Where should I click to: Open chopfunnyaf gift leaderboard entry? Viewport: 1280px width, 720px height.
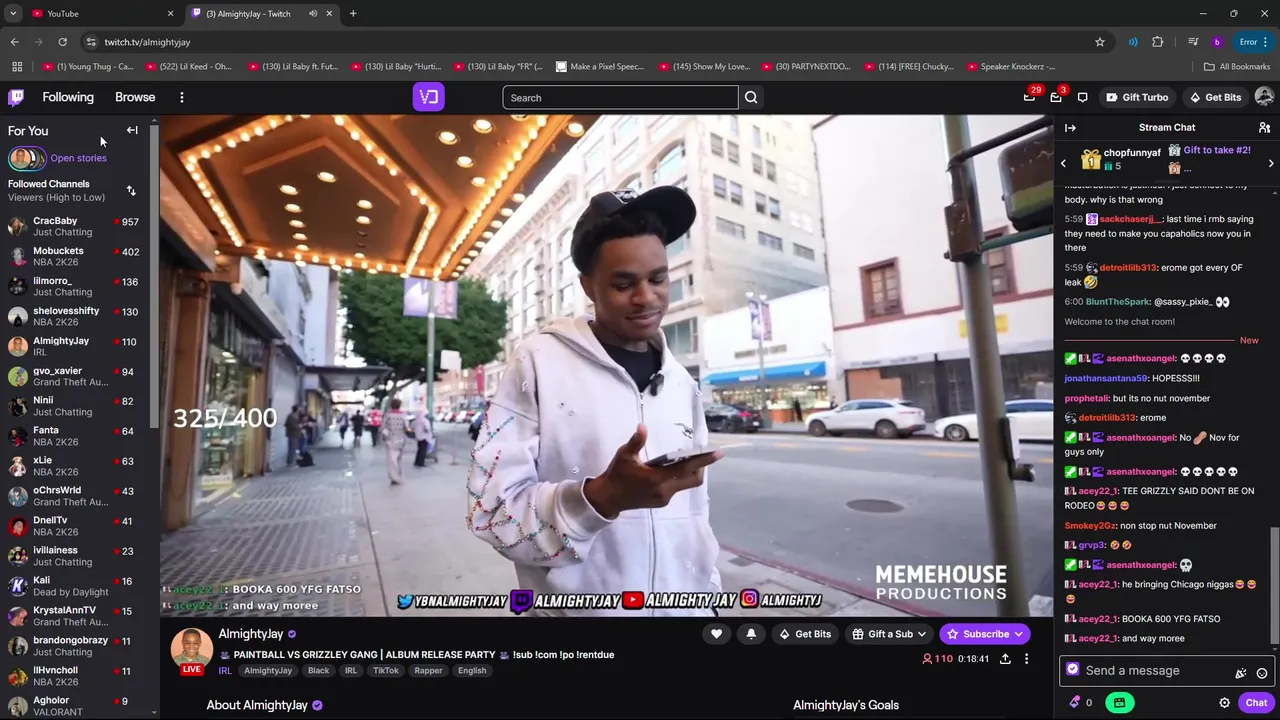1123,159
